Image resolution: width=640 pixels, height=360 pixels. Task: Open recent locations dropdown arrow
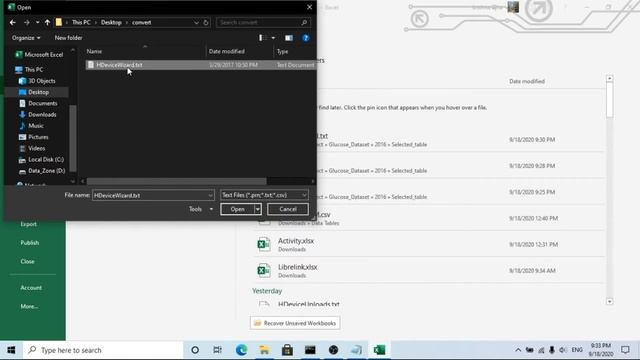tap(37, 22)
